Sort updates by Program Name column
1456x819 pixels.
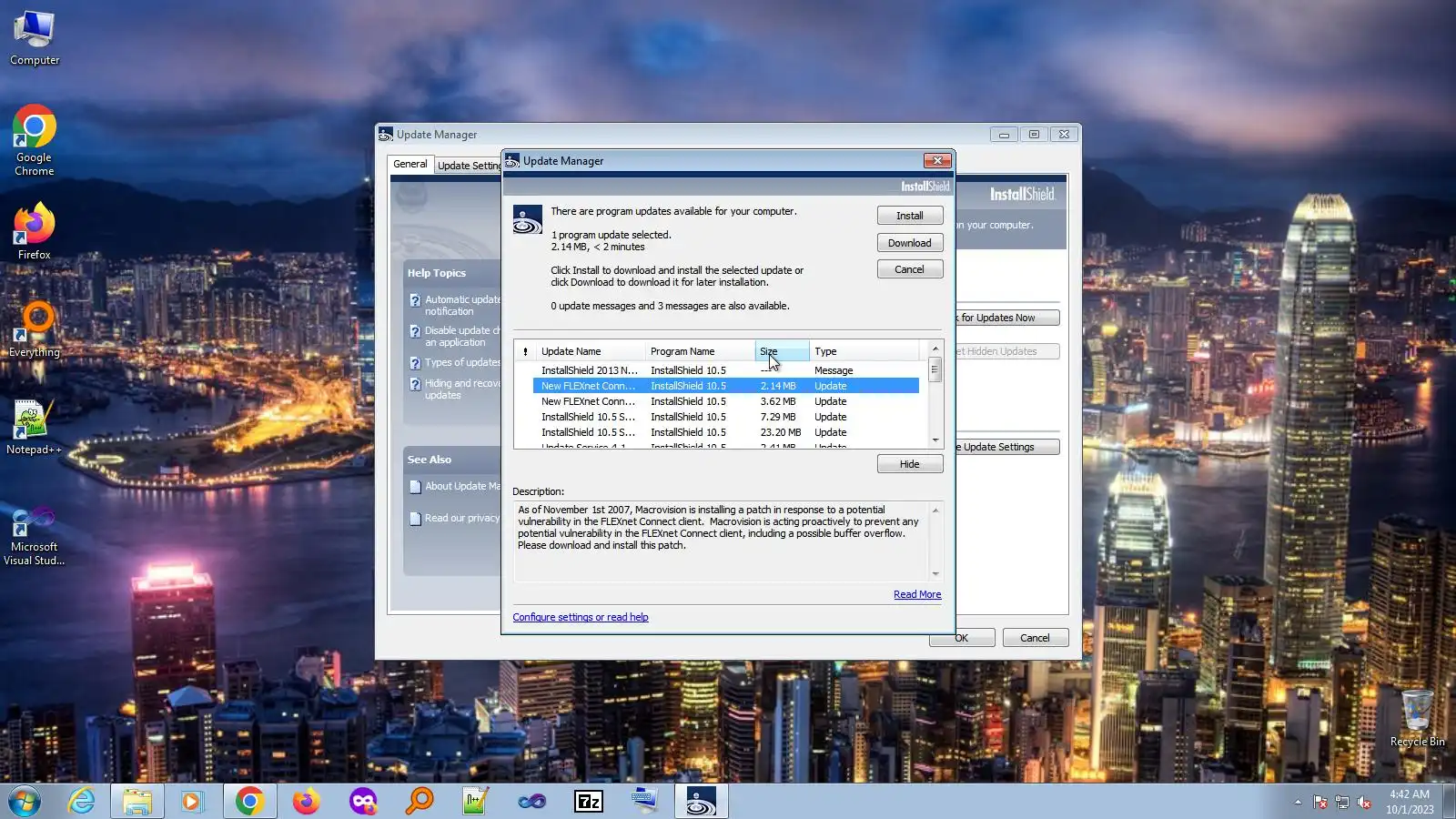click(x=700, y=351)
